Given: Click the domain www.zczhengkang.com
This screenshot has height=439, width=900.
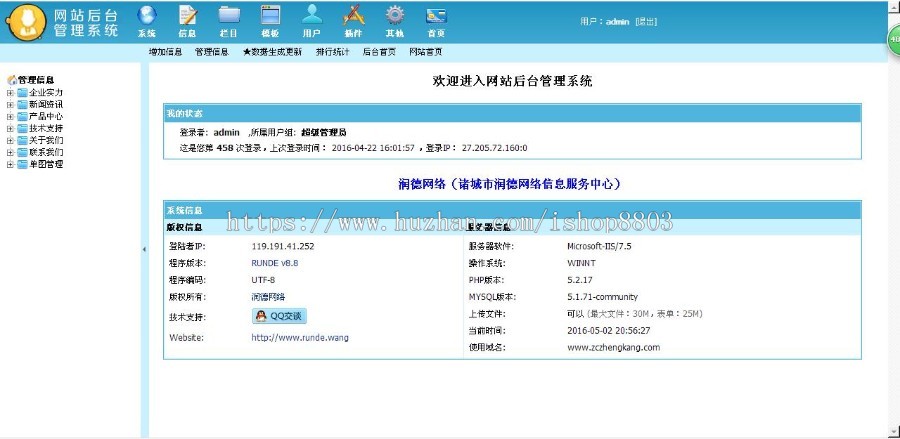Looking at the screenshot, I should (x=614, y=348).
